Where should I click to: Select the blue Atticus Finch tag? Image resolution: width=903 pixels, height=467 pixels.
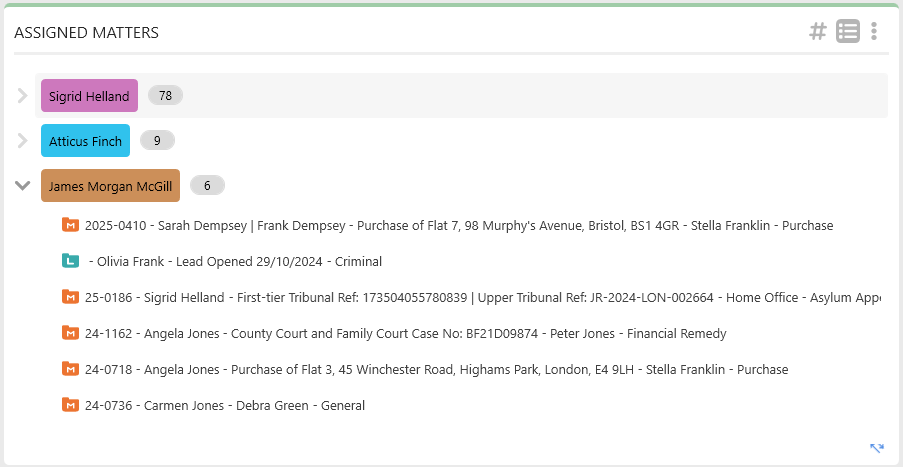point(85,141)
